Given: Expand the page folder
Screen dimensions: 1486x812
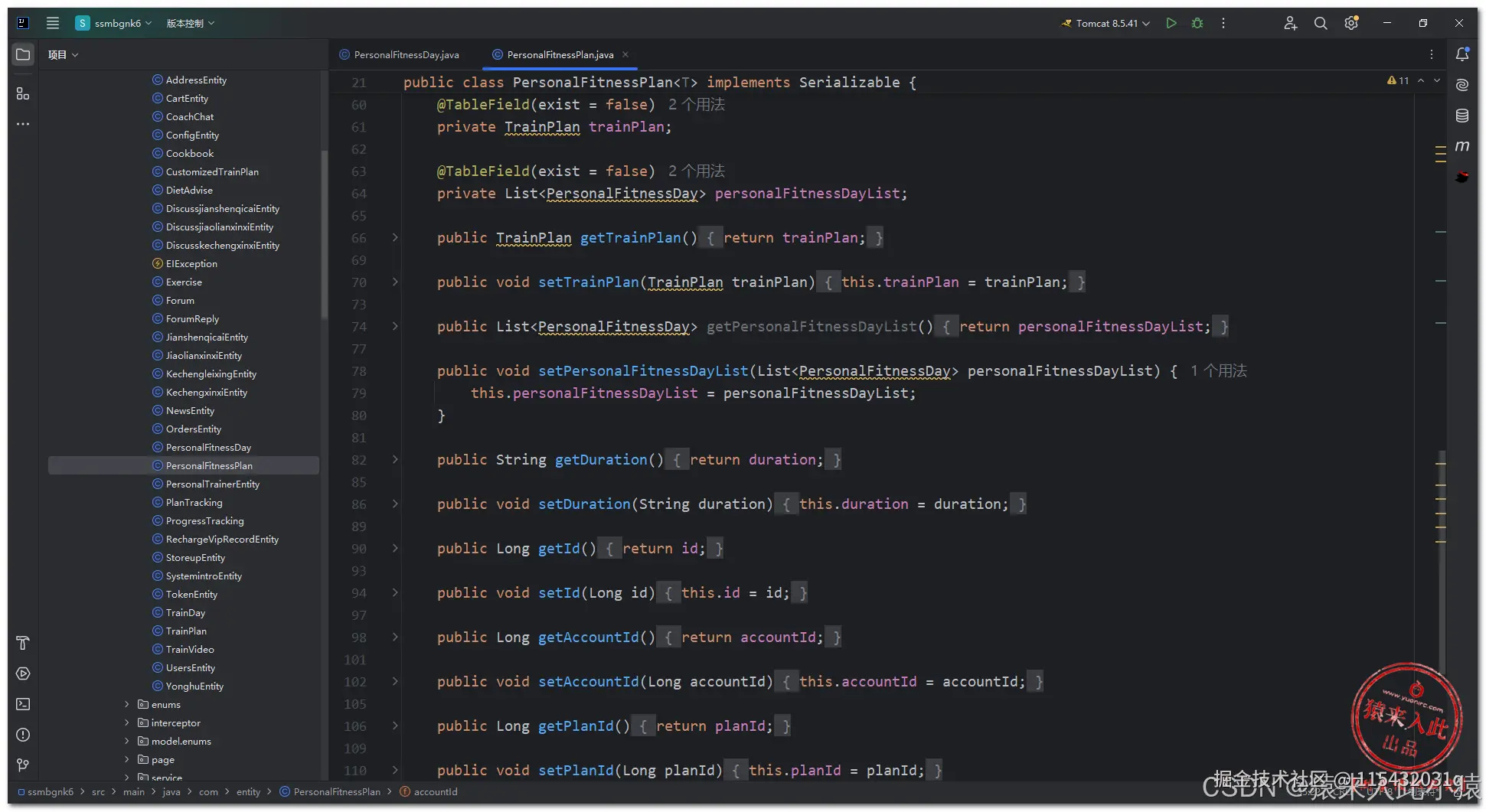Looking at the screenshot, I should pyautogui.click(x=127, y=759).
